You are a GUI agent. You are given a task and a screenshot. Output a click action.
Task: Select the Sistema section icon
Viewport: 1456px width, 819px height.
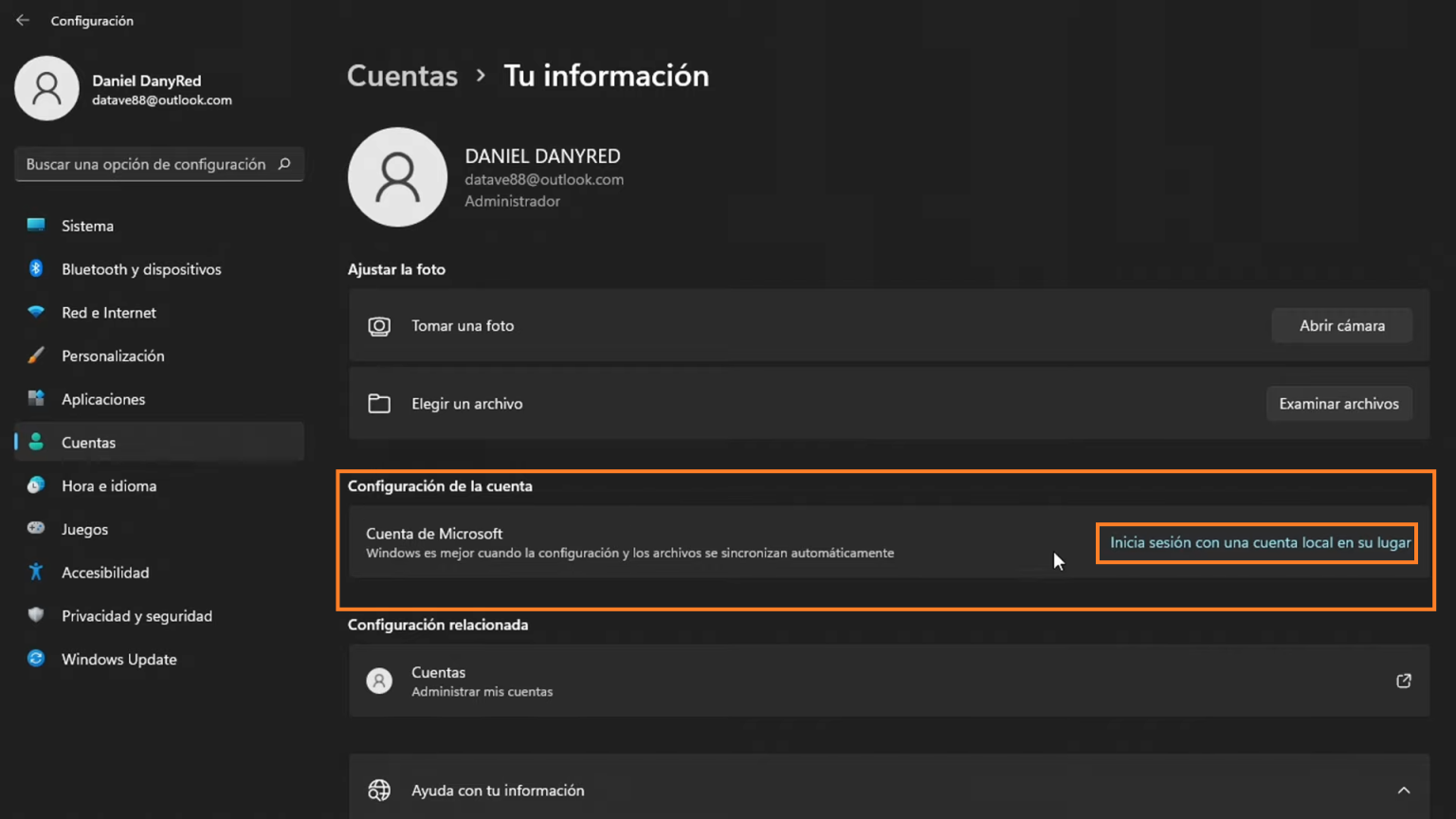[35, 226]
